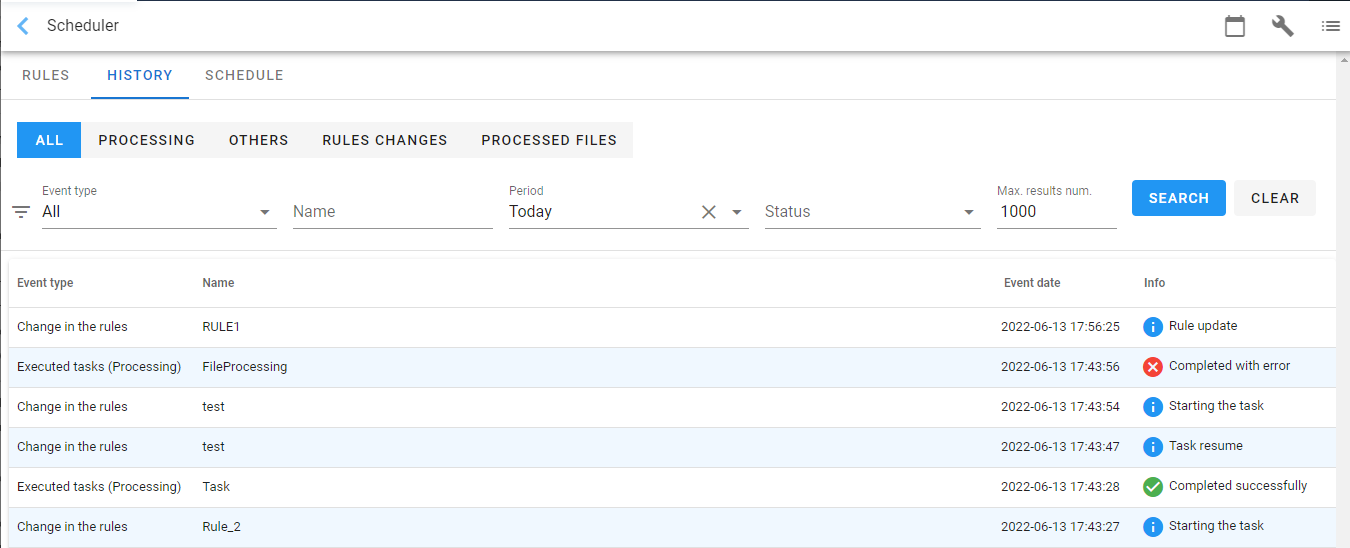The height and width of the screenshot is (548, 1350).
Task: Open the calendar icon in top bar
Action: (x=1235, y=26)
